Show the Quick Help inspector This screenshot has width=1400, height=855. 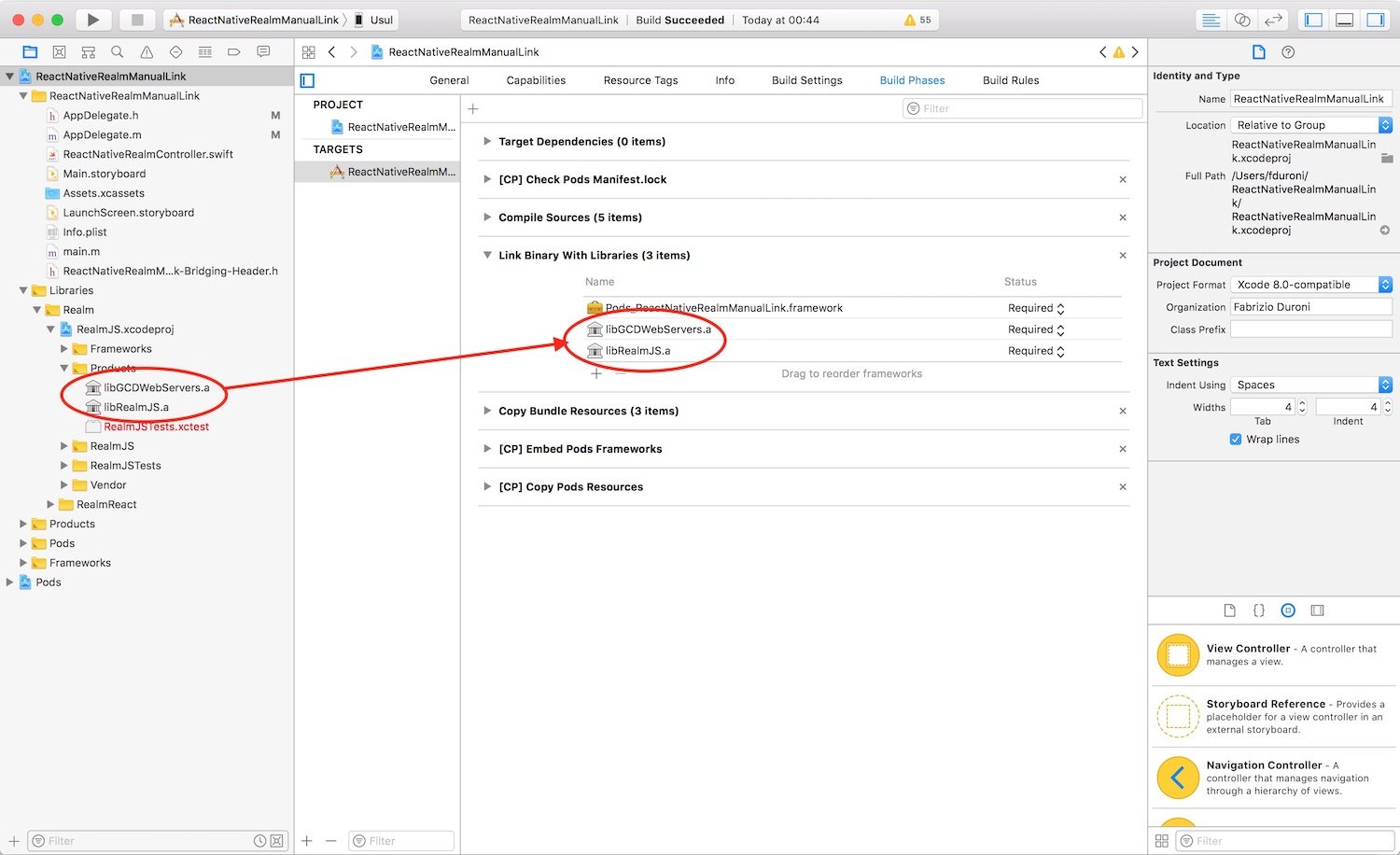click(1288, 52)
